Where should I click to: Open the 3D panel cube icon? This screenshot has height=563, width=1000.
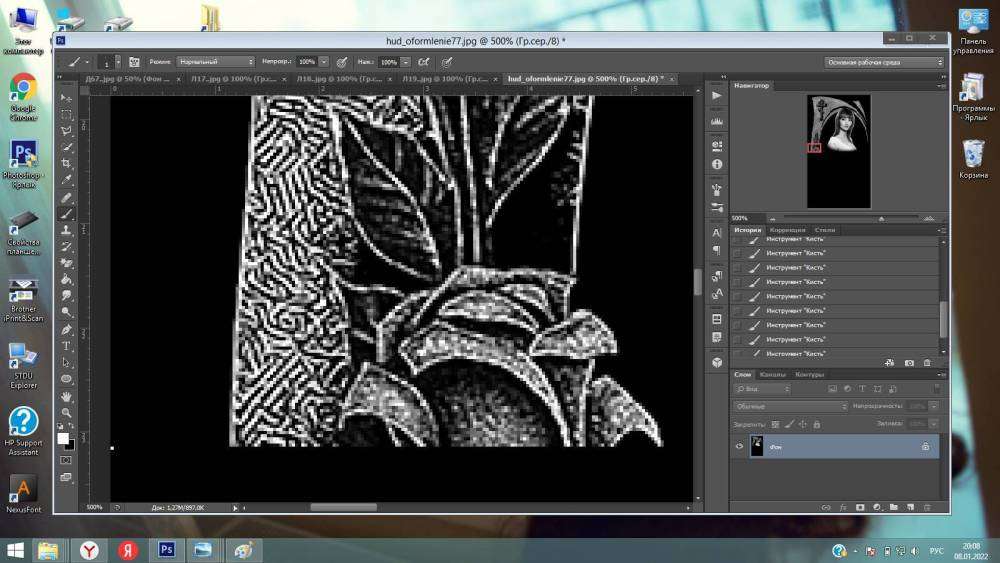[716, 362]
